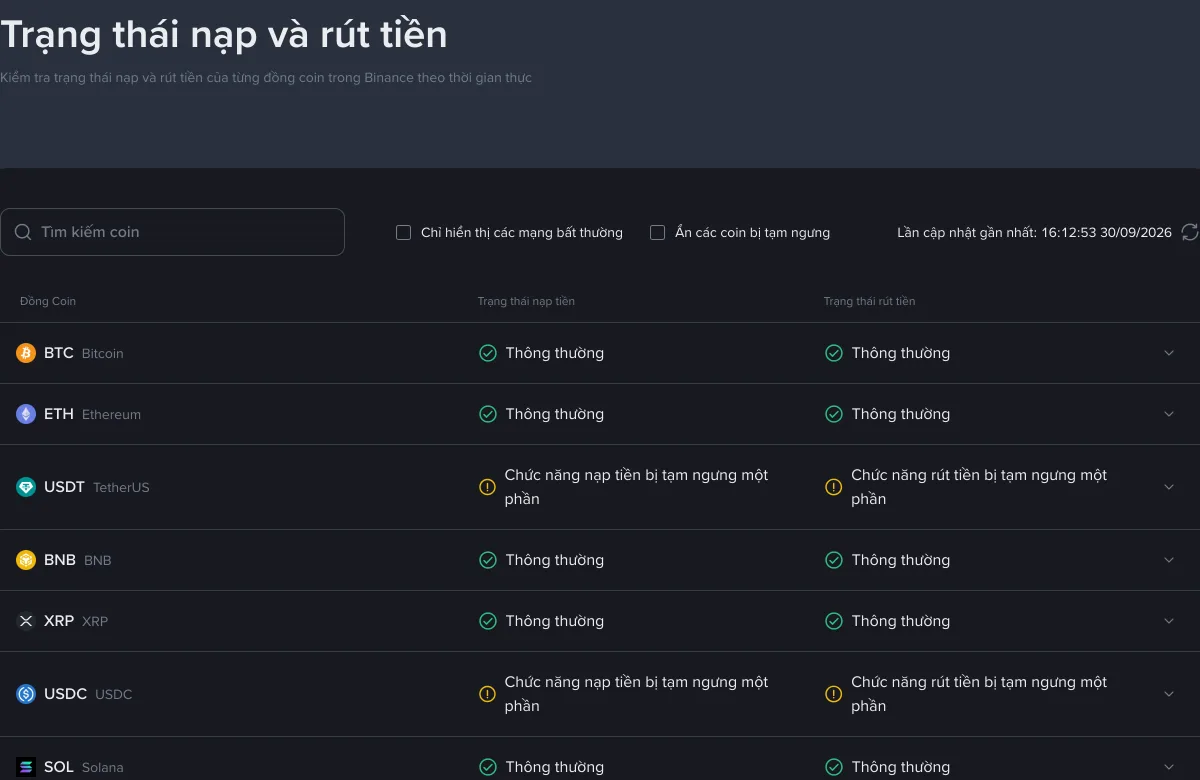Expand the BTC row chevron
This screenshot has height=780, width=1200.
[1169, 353]
